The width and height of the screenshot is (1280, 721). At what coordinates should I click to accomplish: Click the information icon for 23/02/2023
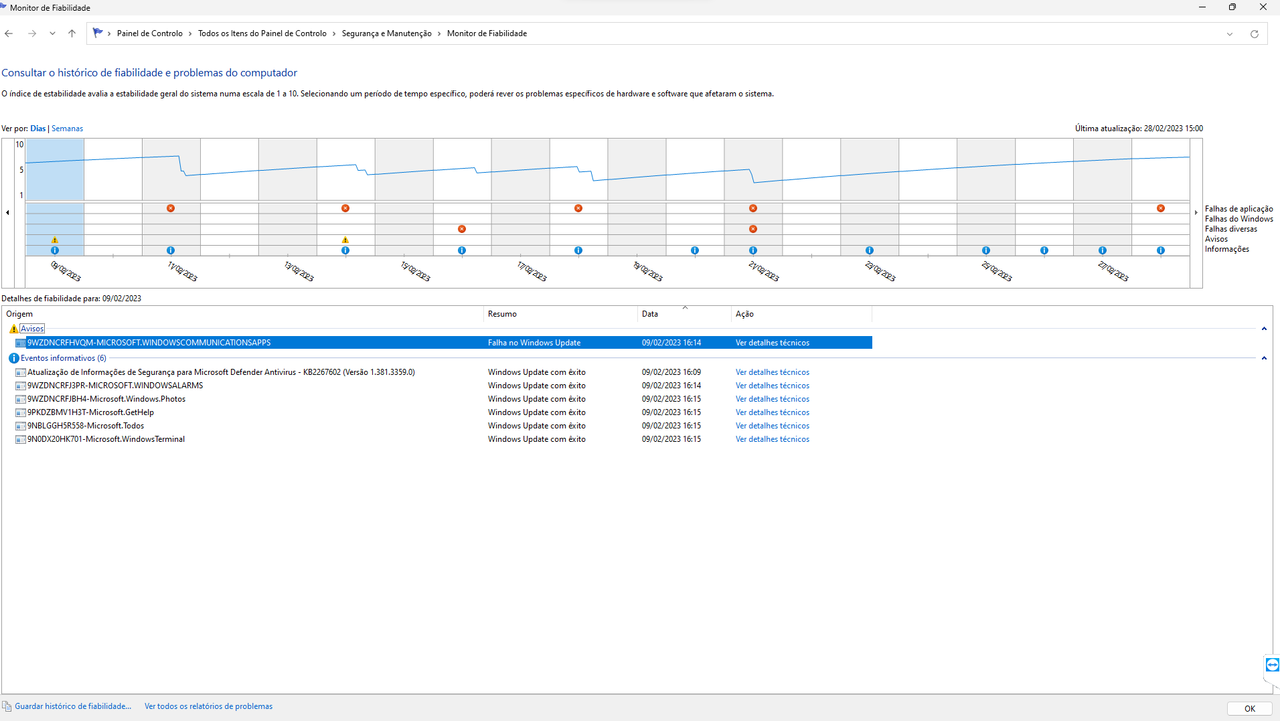870,250
